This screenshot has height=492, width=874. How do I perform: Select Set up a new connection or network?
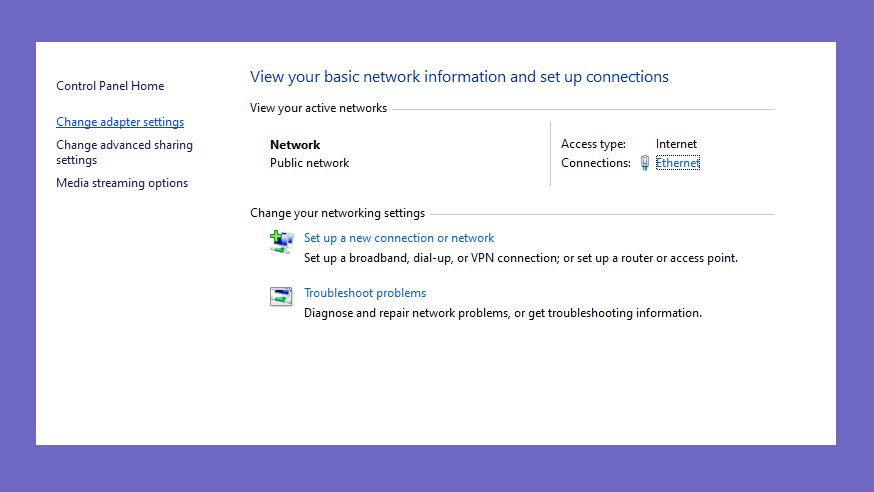399,238
